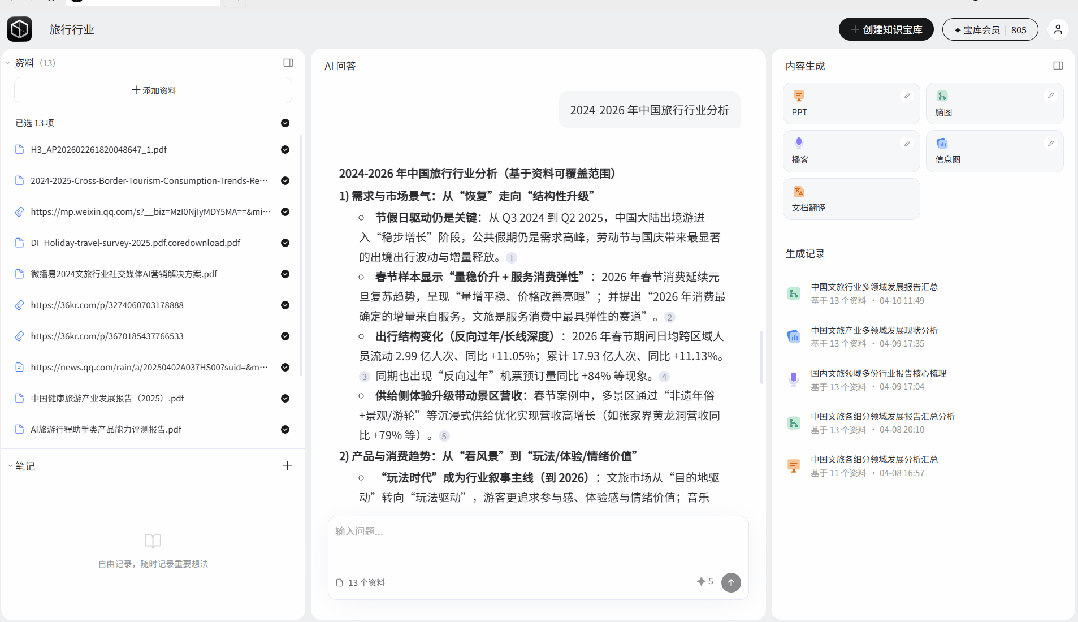The width and height of the screenshot is (1078, 622).
Task: Uncheck the 中国健康旅游产业发展报告 source
Action: pos(285,399)
